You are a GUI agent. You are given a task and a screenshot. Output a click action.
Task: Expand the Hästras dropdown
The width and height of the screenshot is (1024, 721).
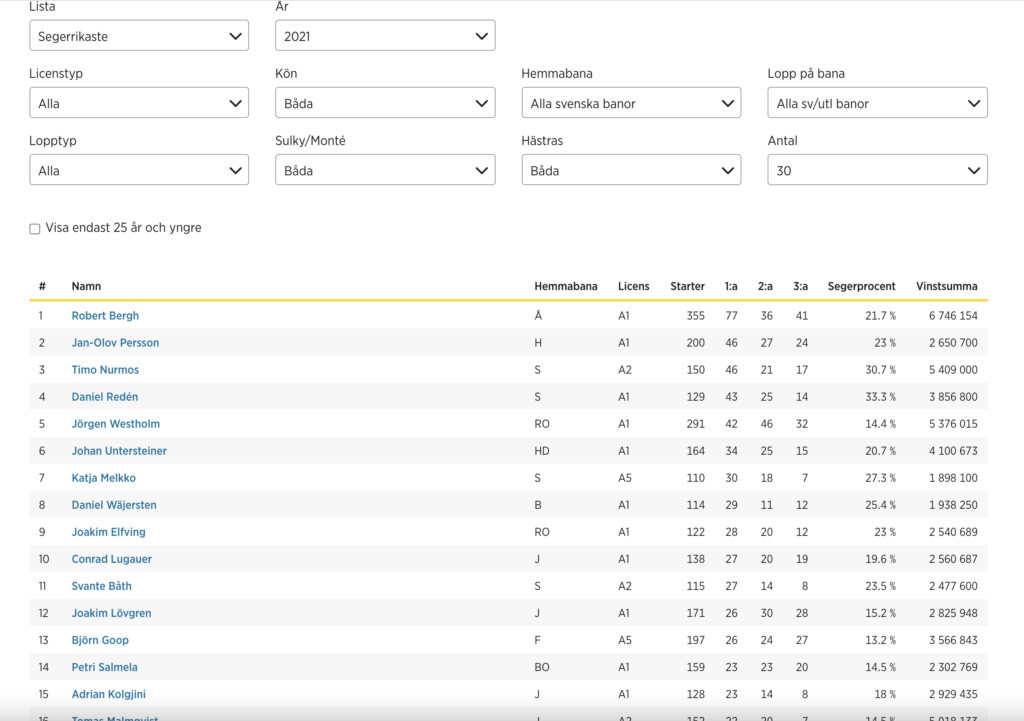(631, 170)
